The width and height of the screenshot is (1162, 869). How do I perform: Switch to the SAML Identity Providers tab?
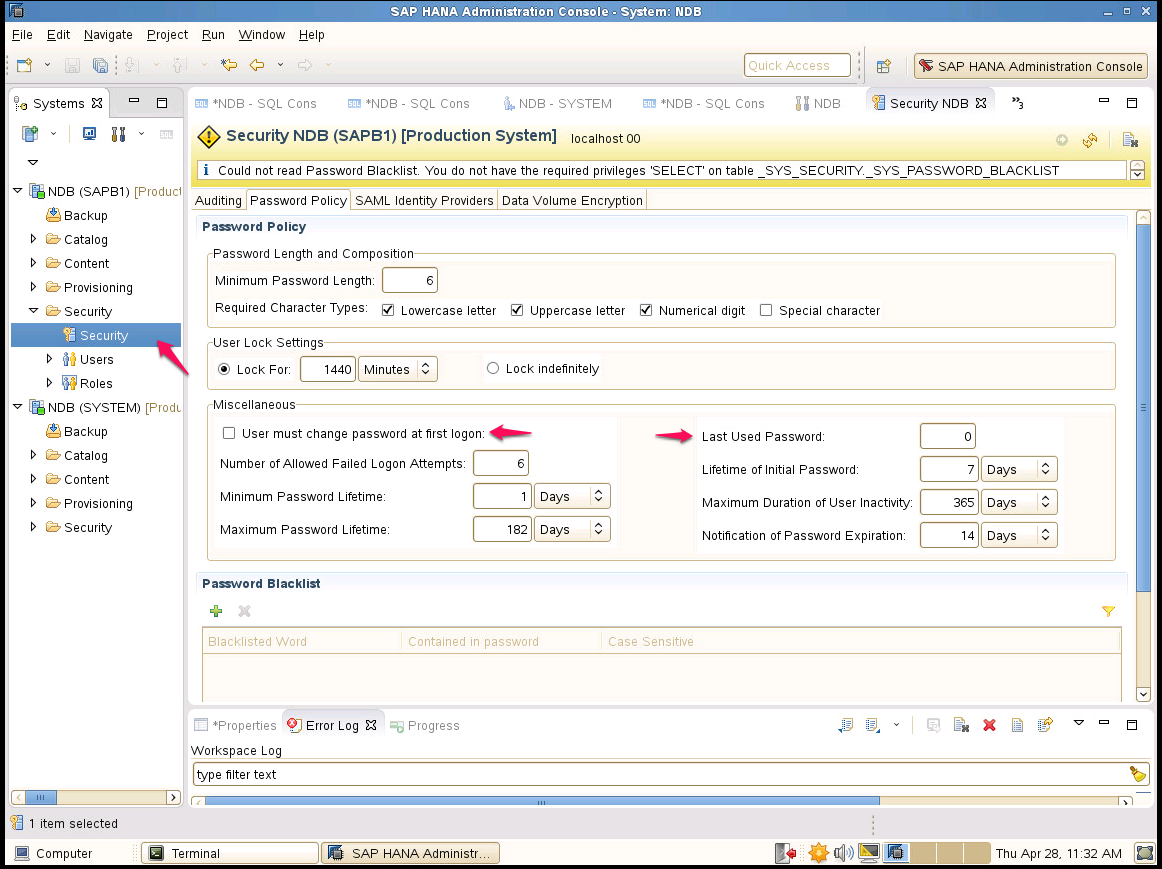click(424, 200)
